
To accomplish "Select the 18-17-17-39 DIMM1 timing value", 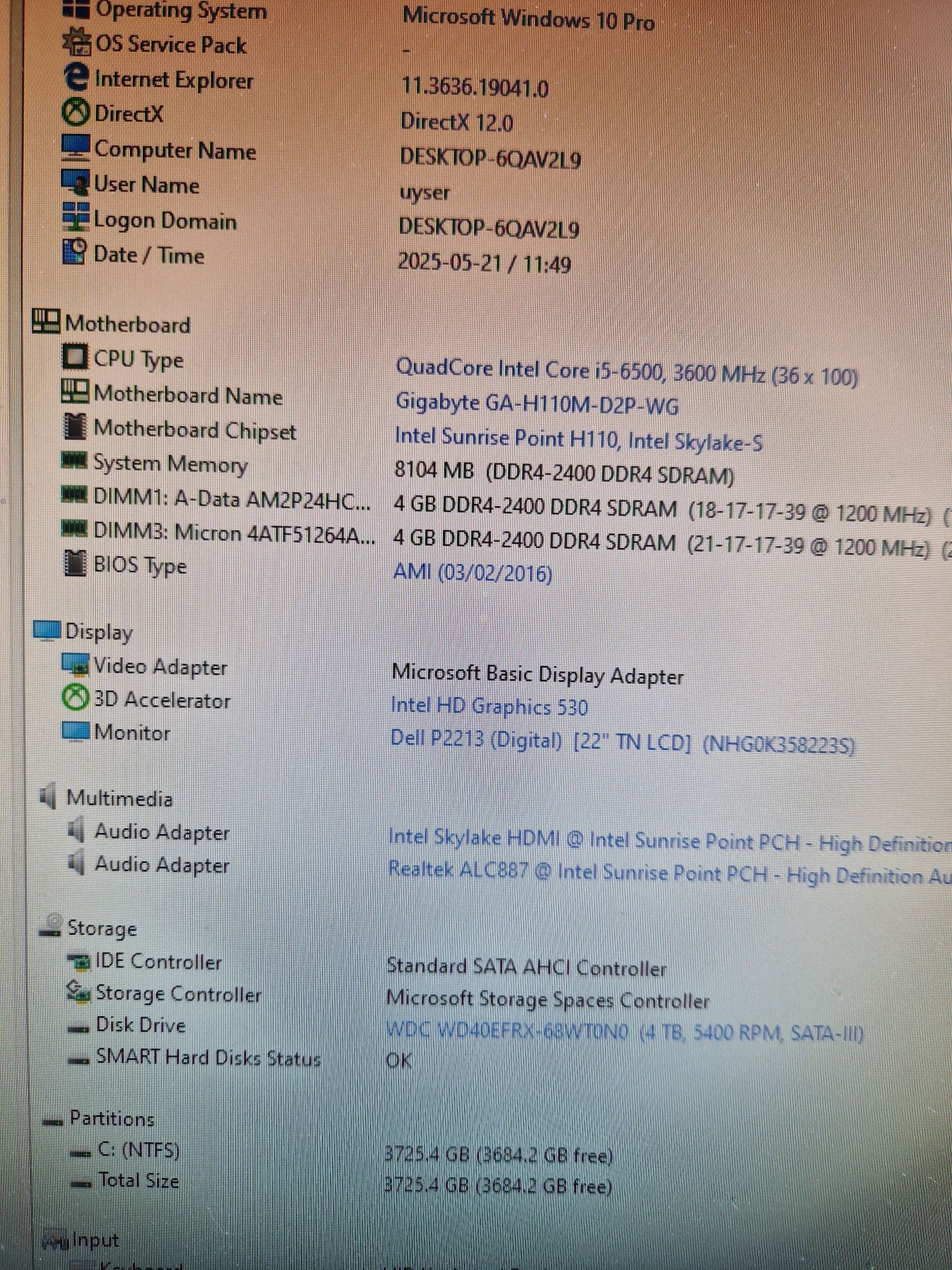I will tap(810, 513).
